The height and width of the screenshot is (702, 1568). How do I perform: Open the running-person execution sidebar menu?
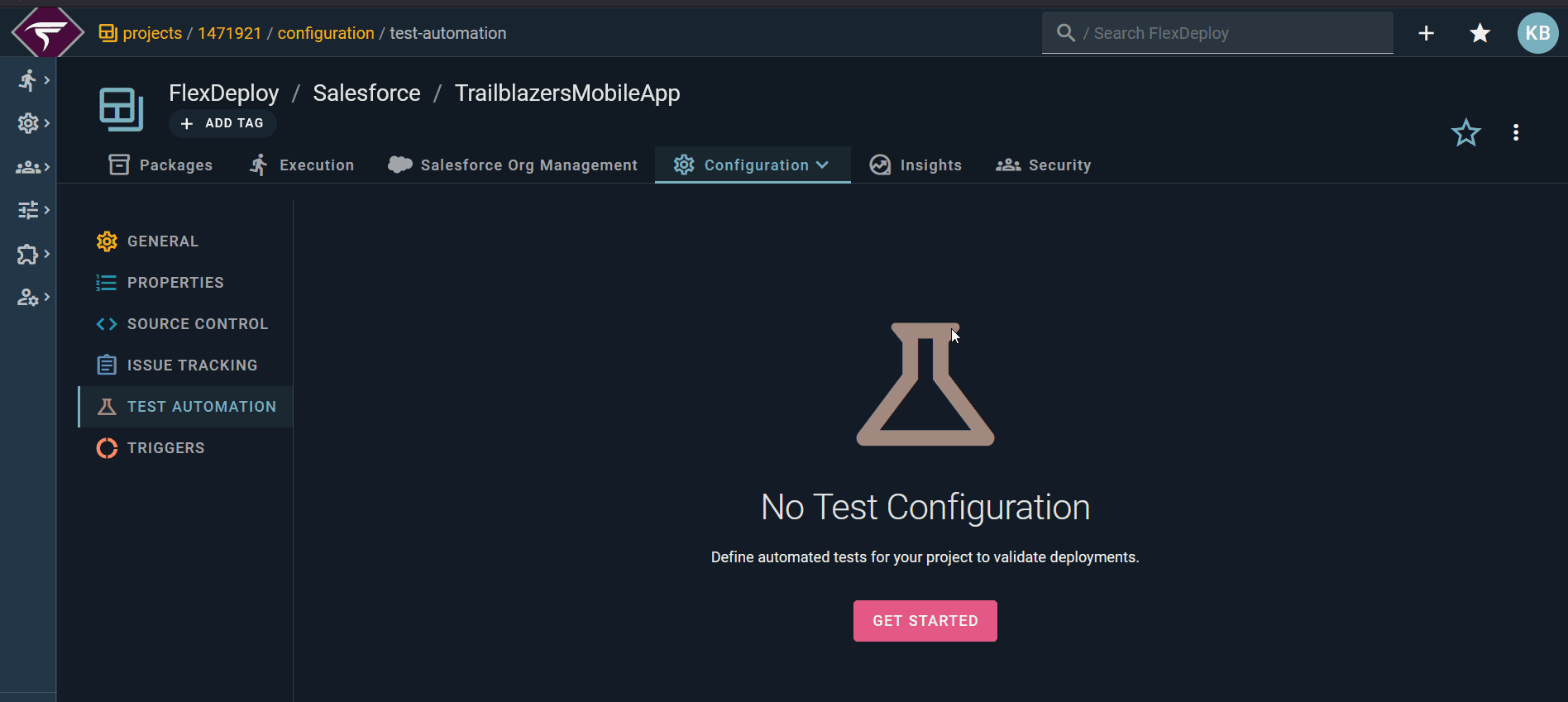coord(33,80)
